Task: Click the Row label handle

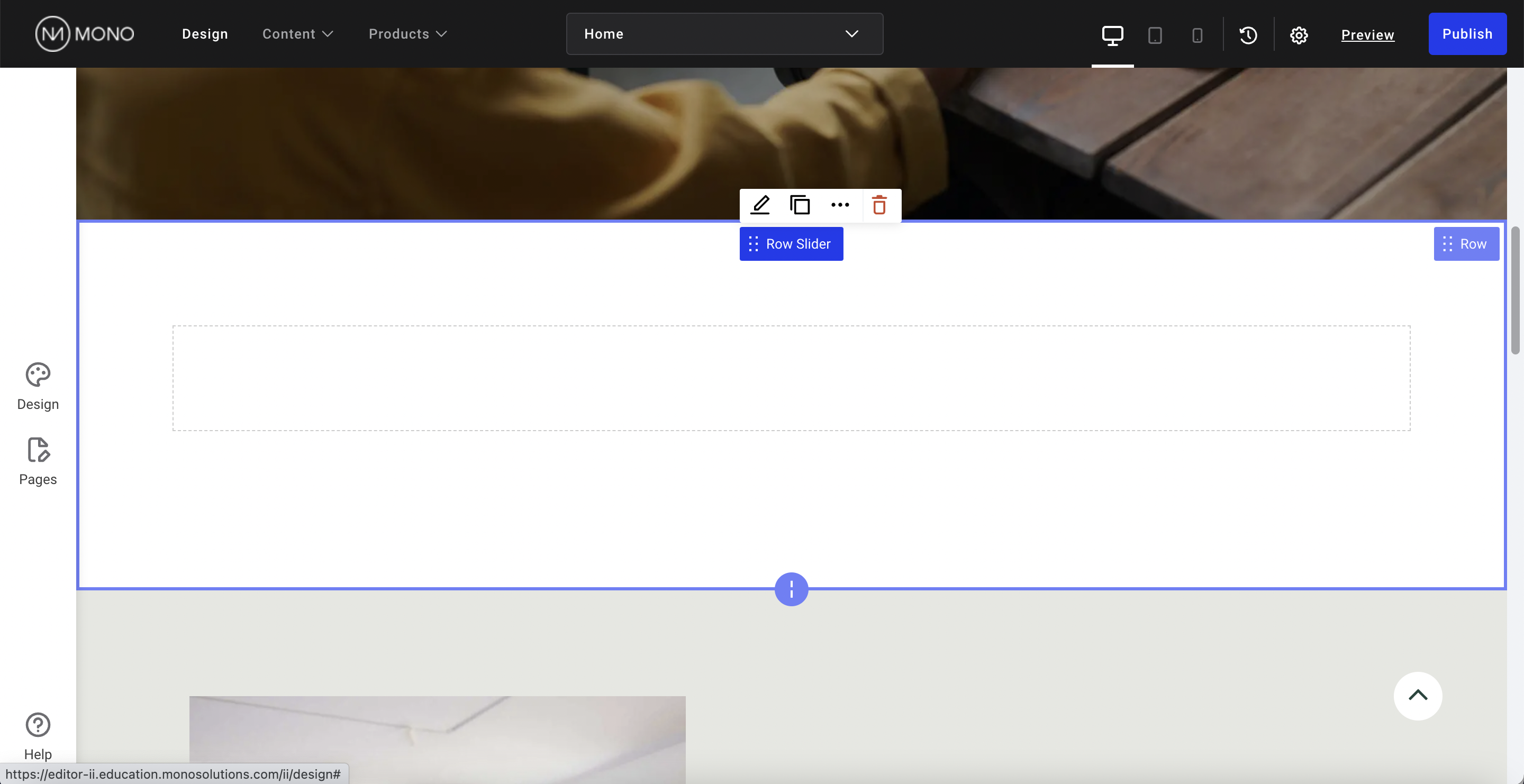Action: click(x=1466, y=243)
